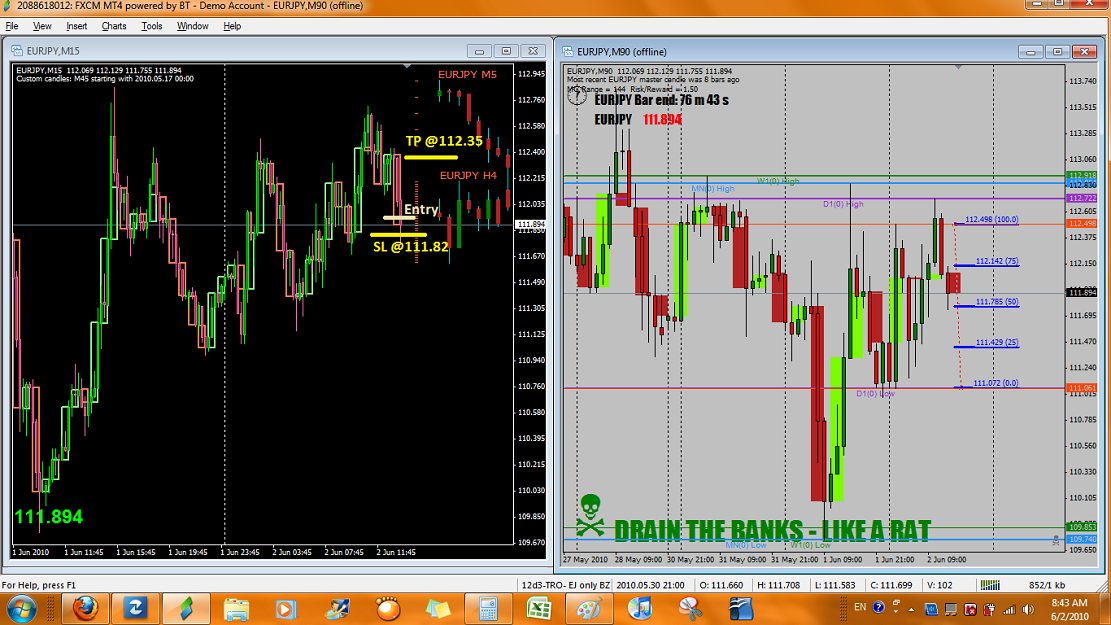Open the blue sync app taskbar icon

(135, 609)
